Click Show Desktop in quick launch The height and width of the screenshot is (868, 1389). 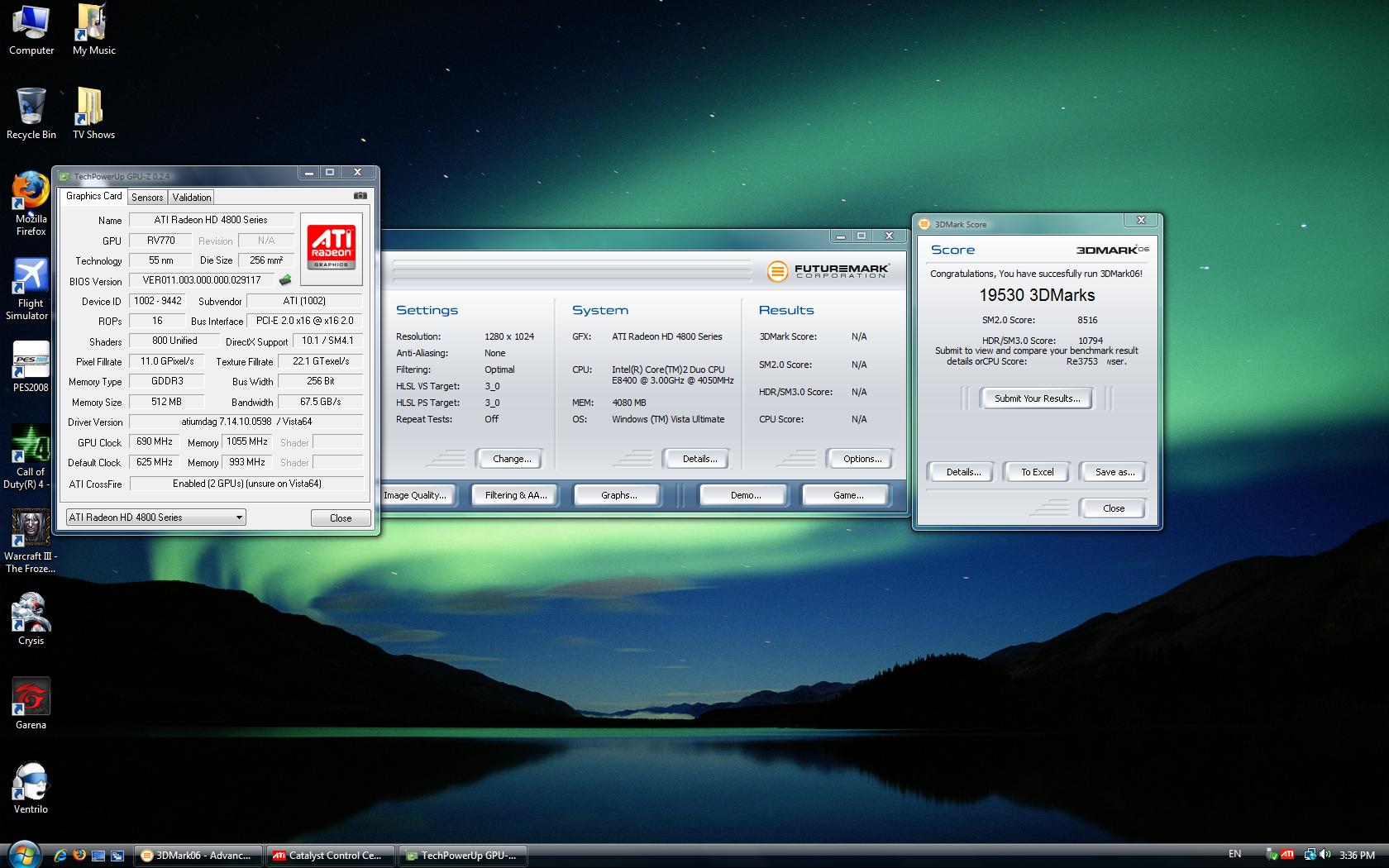(x=98, y=856)
